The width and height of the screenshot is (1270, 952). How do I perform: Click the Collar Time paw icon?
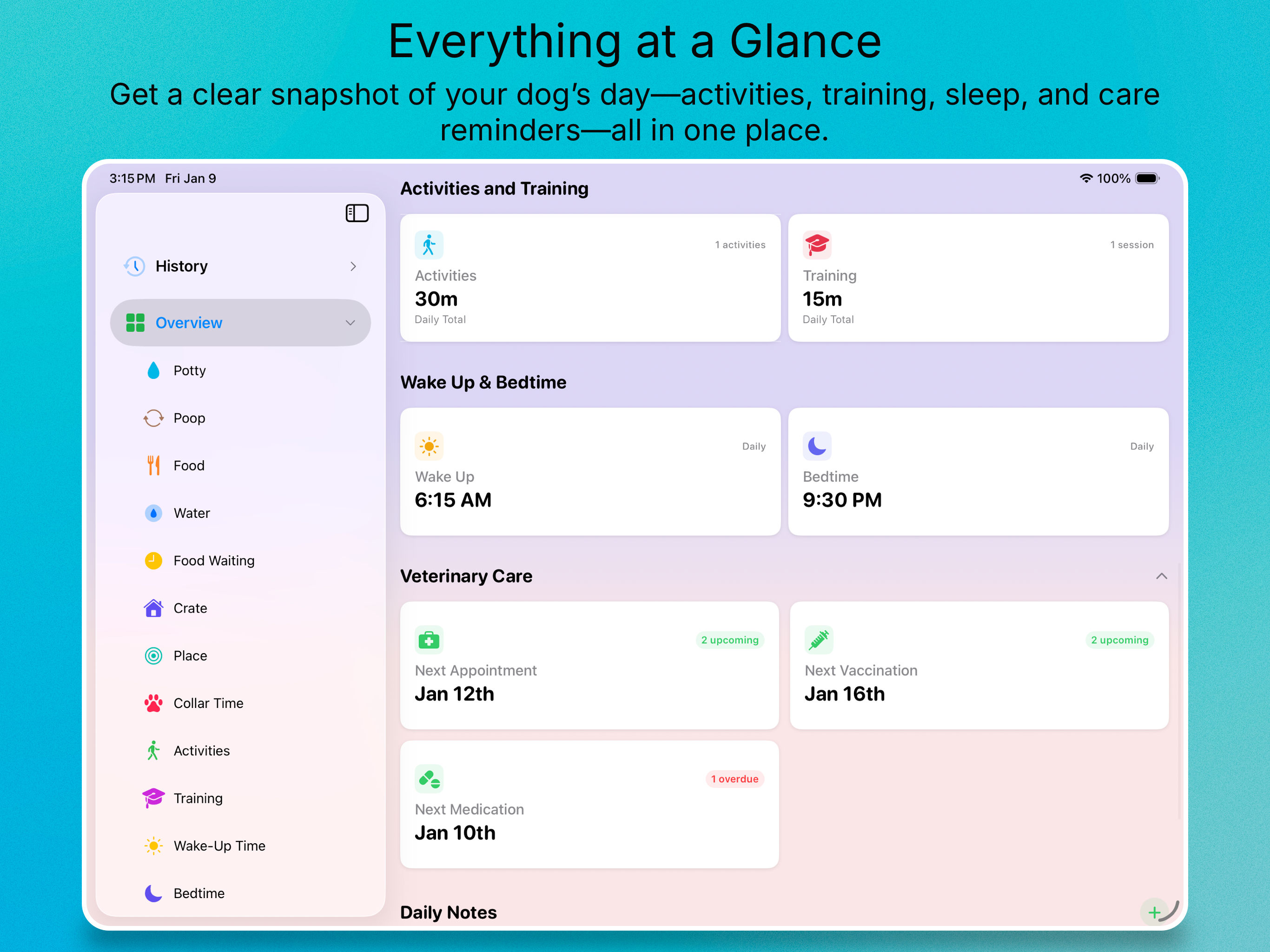click(x=153, y=703)
